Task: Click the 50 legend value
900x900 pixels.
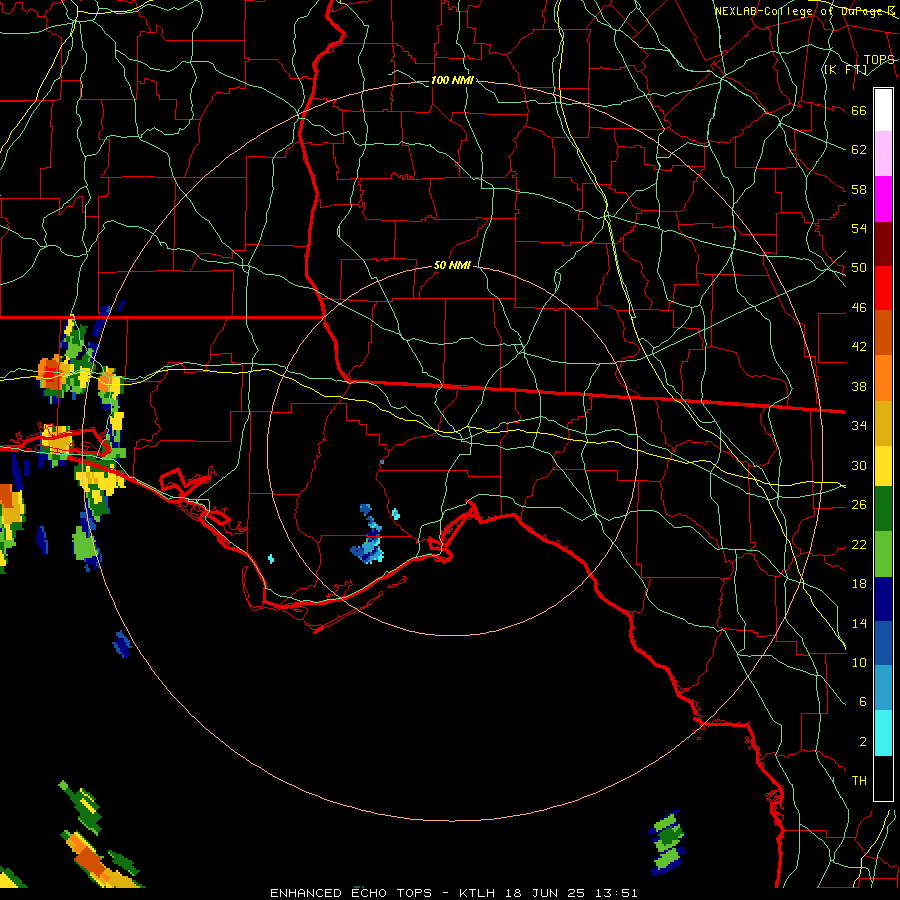Action: coord(859,268)
